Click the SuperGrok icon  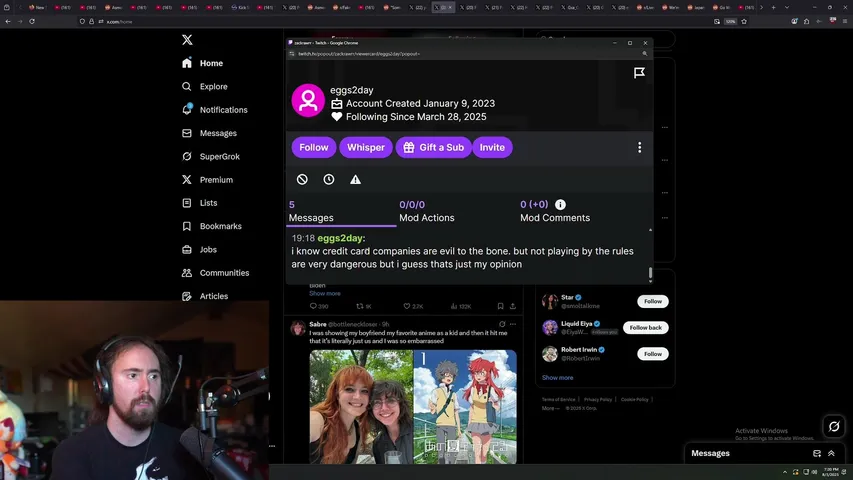[187, 157]
